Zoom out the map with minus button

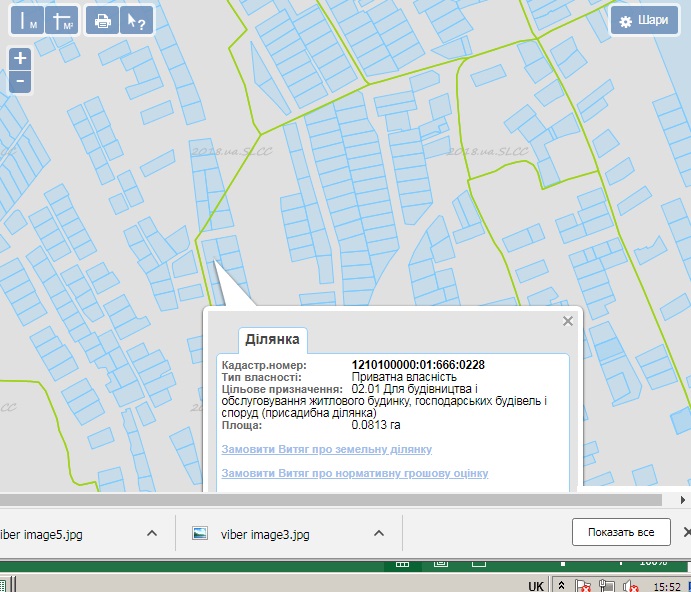20,81
